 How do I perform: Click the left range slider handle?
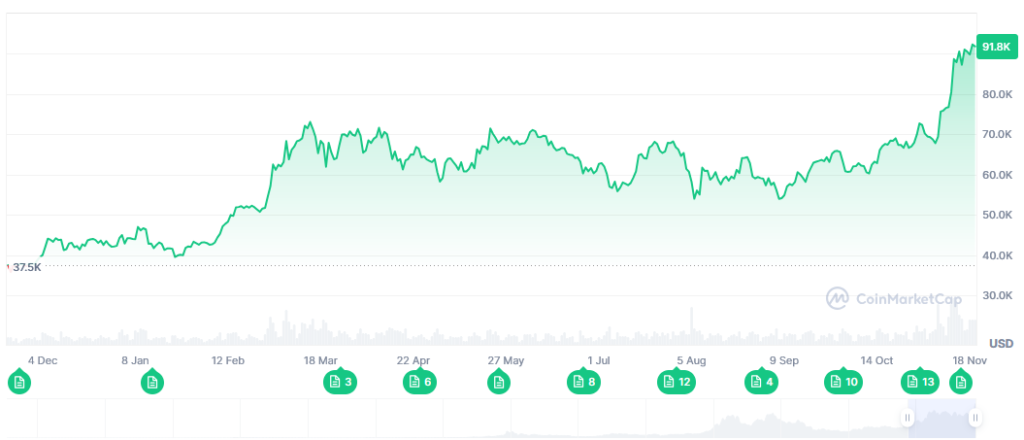click(909, 418)
